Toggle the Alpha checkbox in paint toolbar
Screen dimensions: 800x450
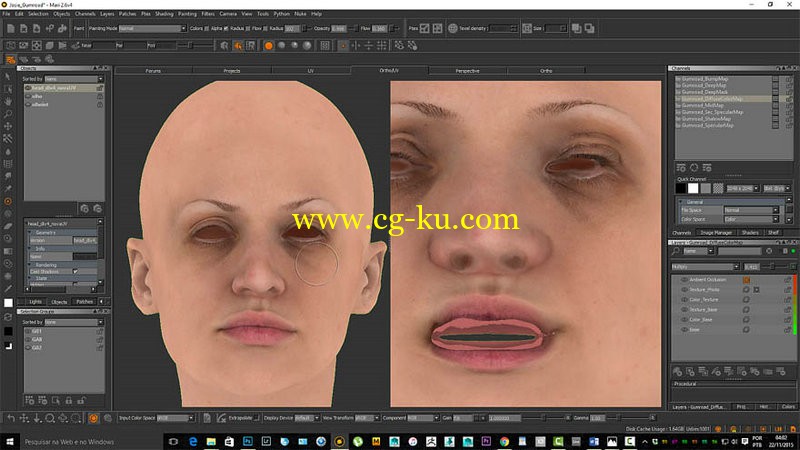(x=226, y=29)
